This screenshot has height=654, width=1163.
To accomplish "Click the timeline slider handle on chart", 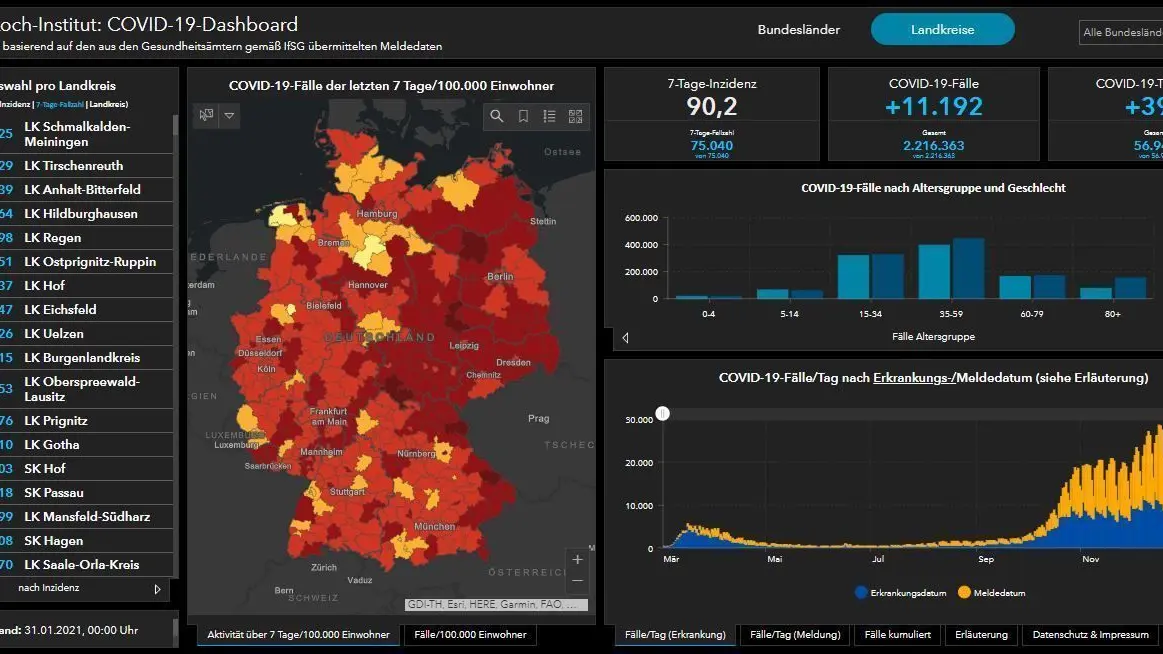I will pos(662,414).
